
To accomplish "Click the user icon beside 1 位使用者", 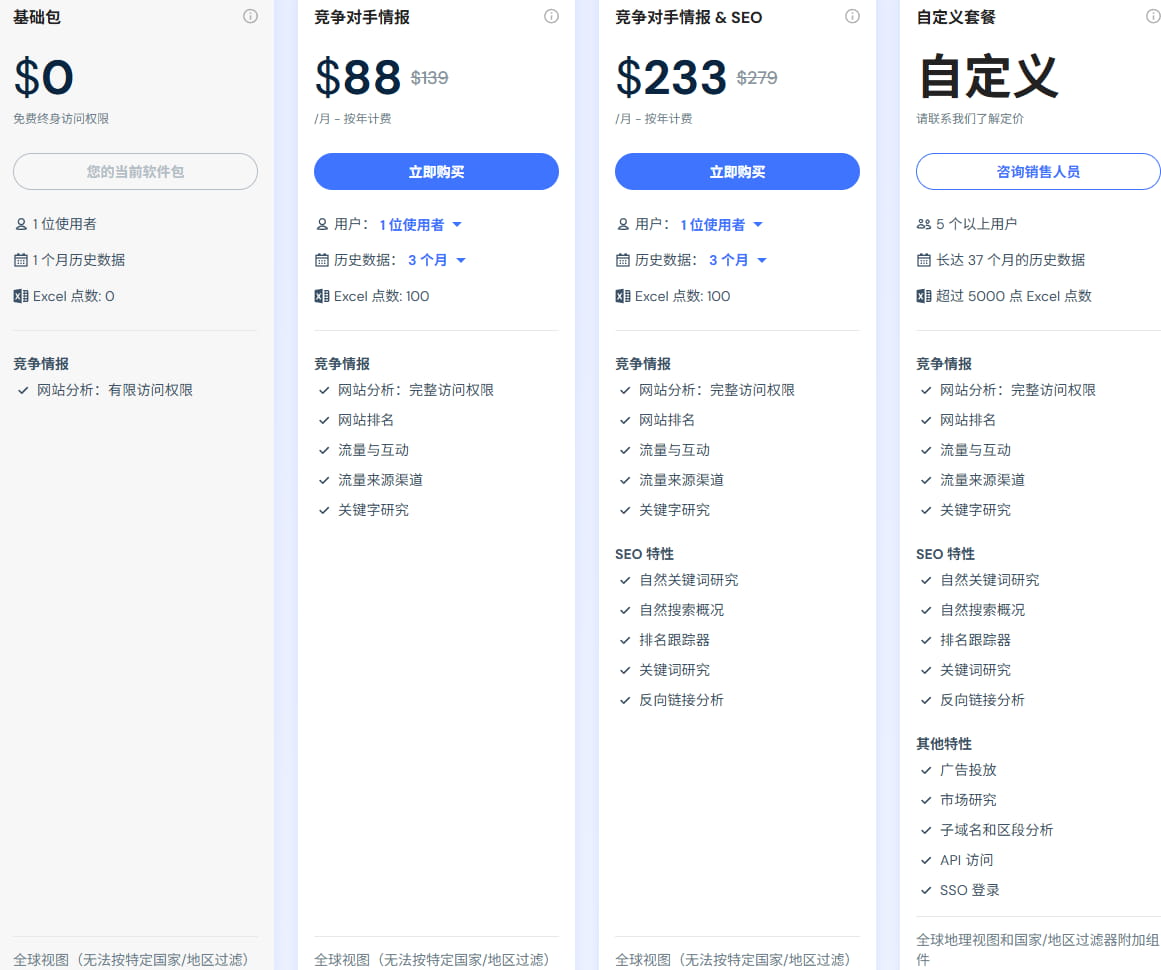I will [22, 224].
